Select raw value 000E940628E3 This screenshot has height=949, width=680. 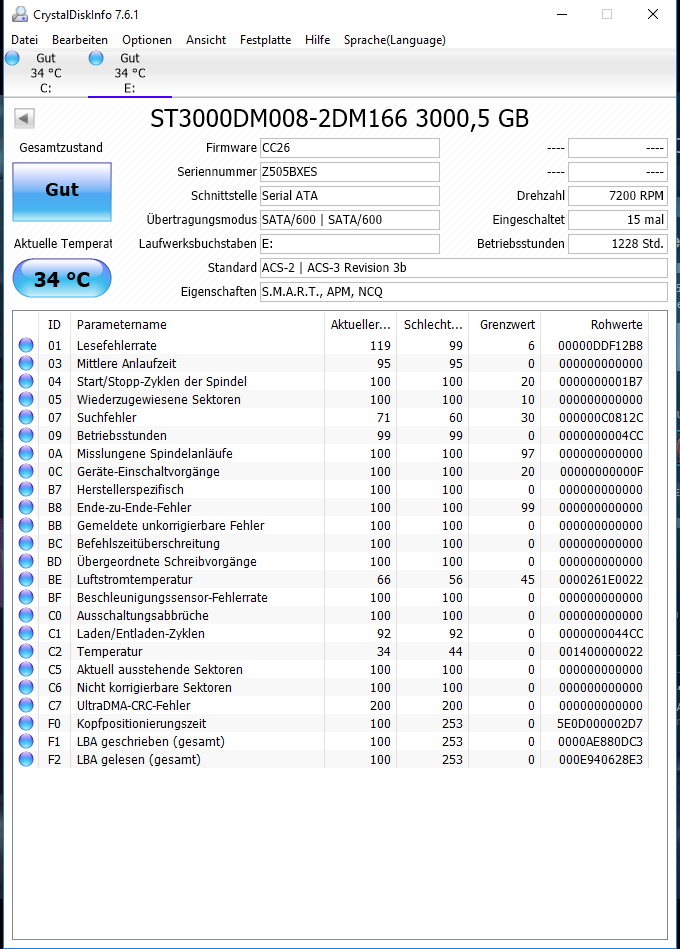pos(600,760)
